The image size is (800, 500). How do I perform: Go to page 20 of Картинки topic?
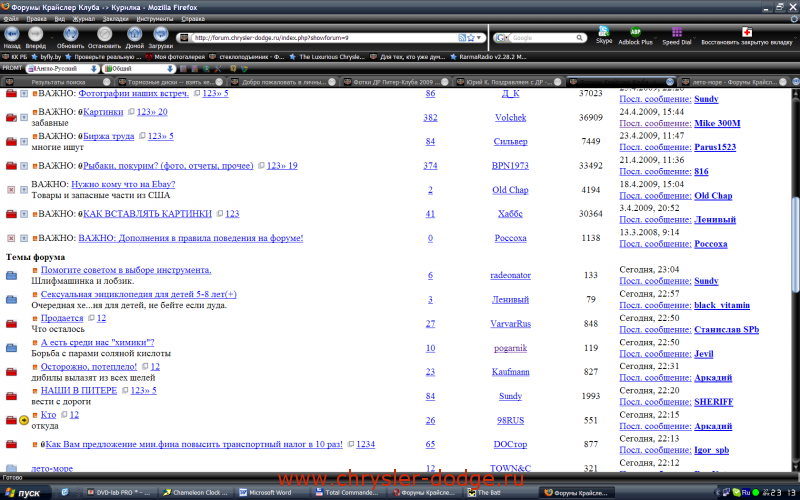tap(162, 112)
